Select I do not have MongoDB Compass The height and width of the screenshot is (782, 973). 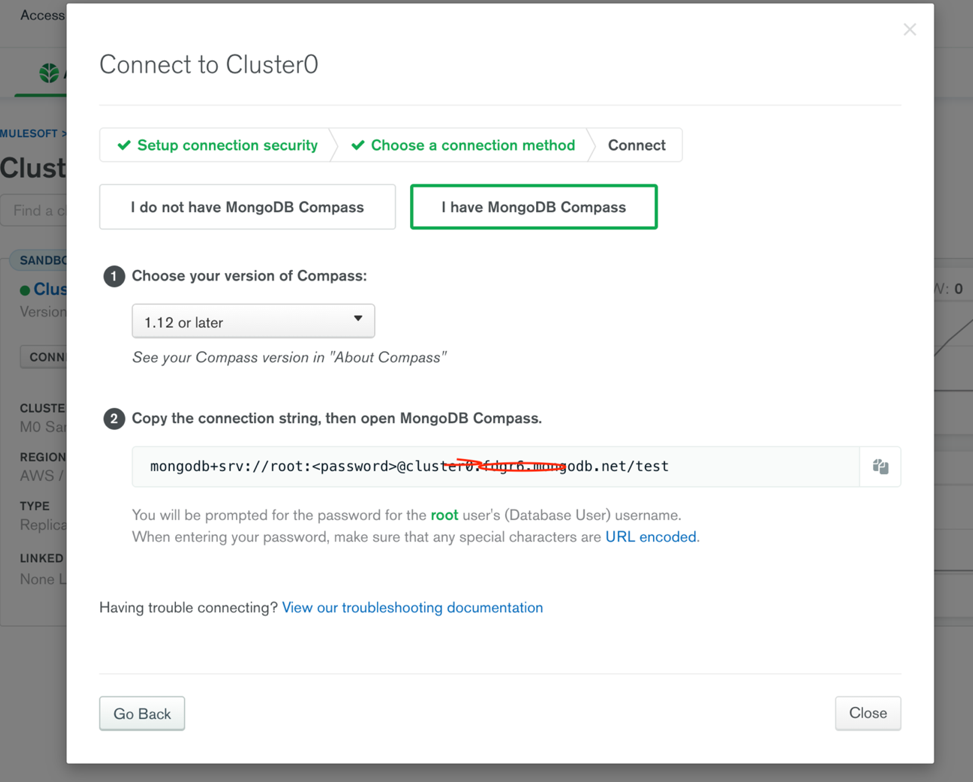click(x=248, y=207)
